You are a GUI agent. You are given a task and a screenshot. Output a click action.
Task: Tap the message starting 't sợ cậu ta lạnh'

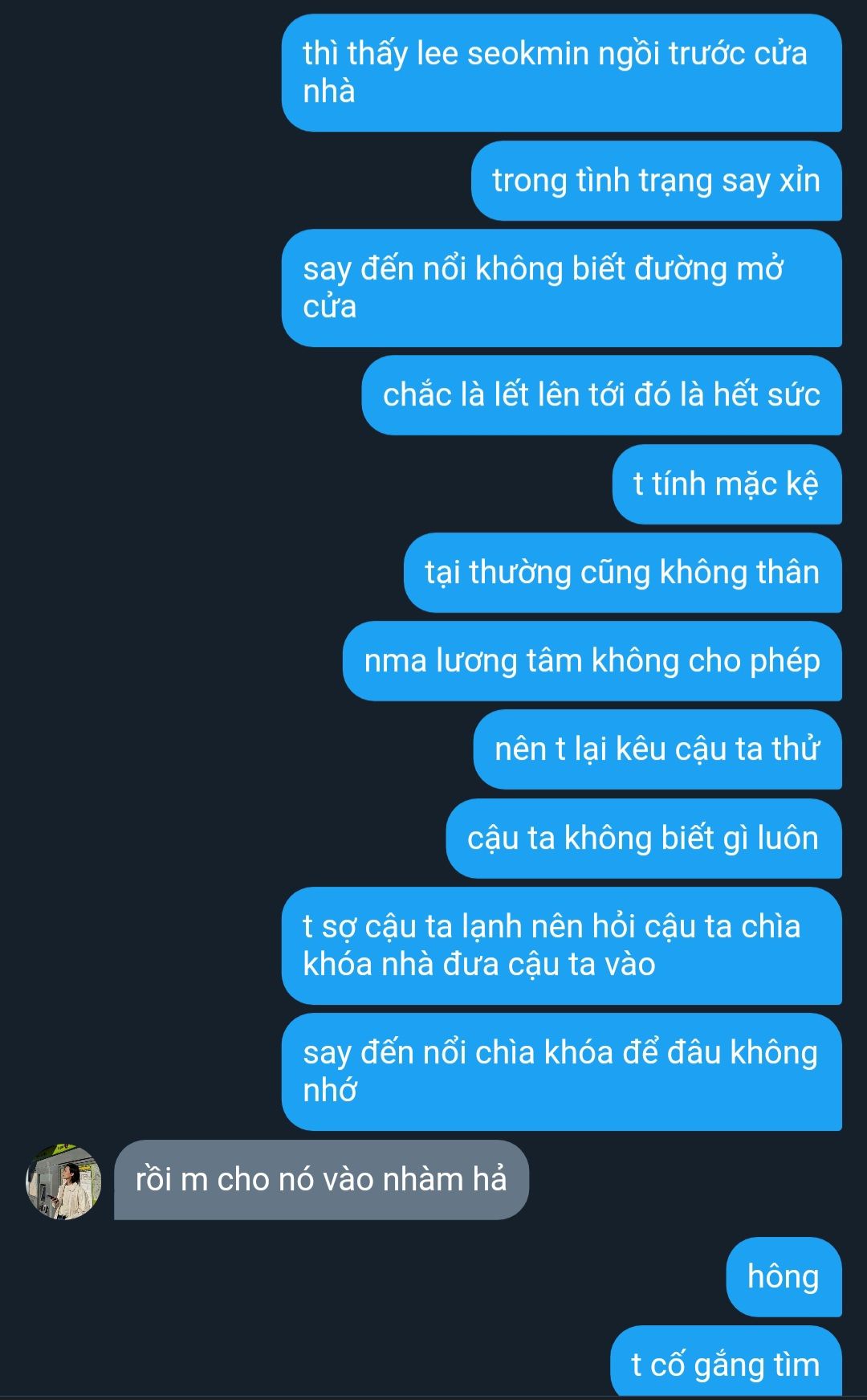point(561,945)
